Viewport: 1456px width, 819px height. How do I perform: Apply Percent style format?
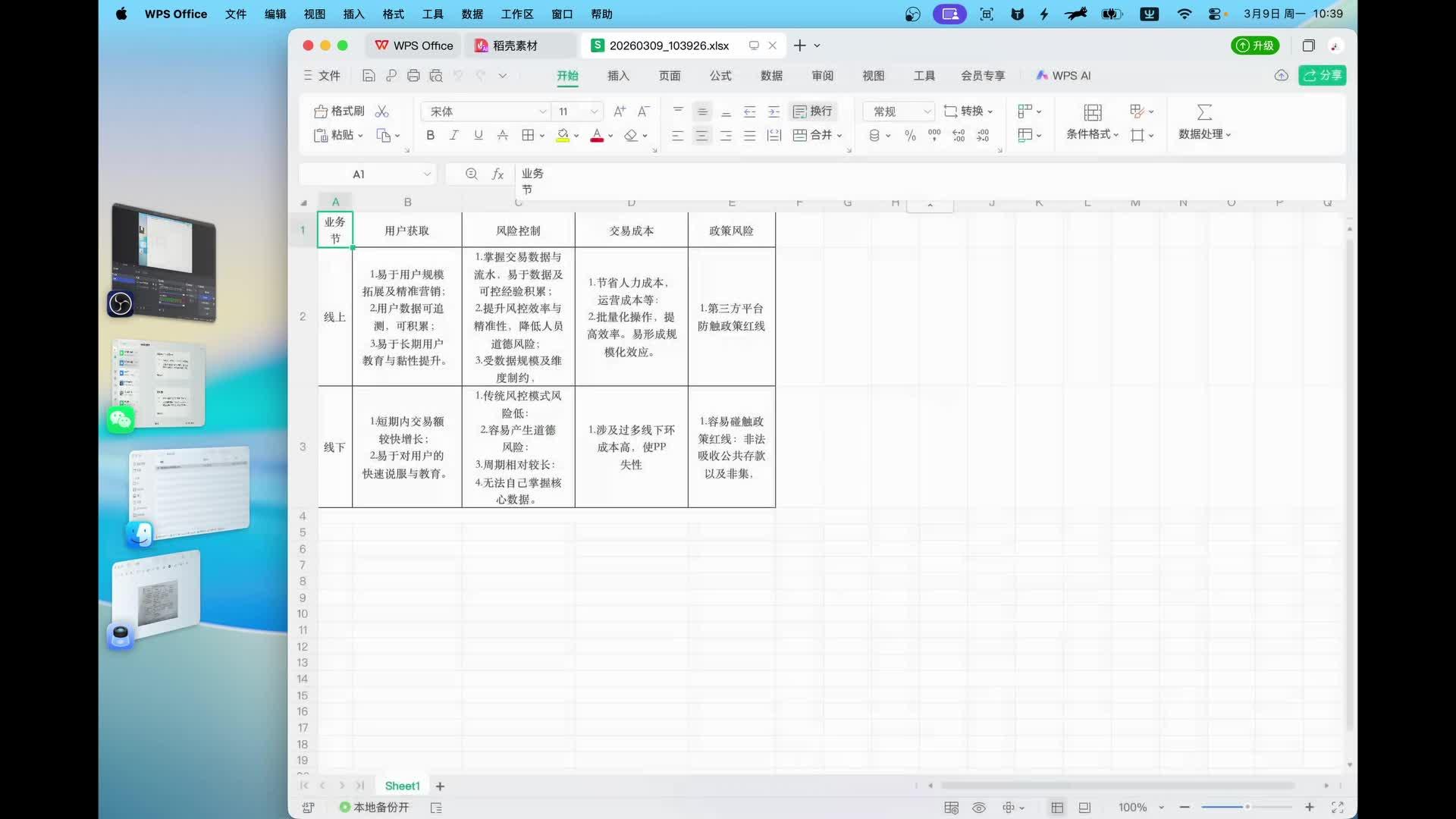coord(910,135)
